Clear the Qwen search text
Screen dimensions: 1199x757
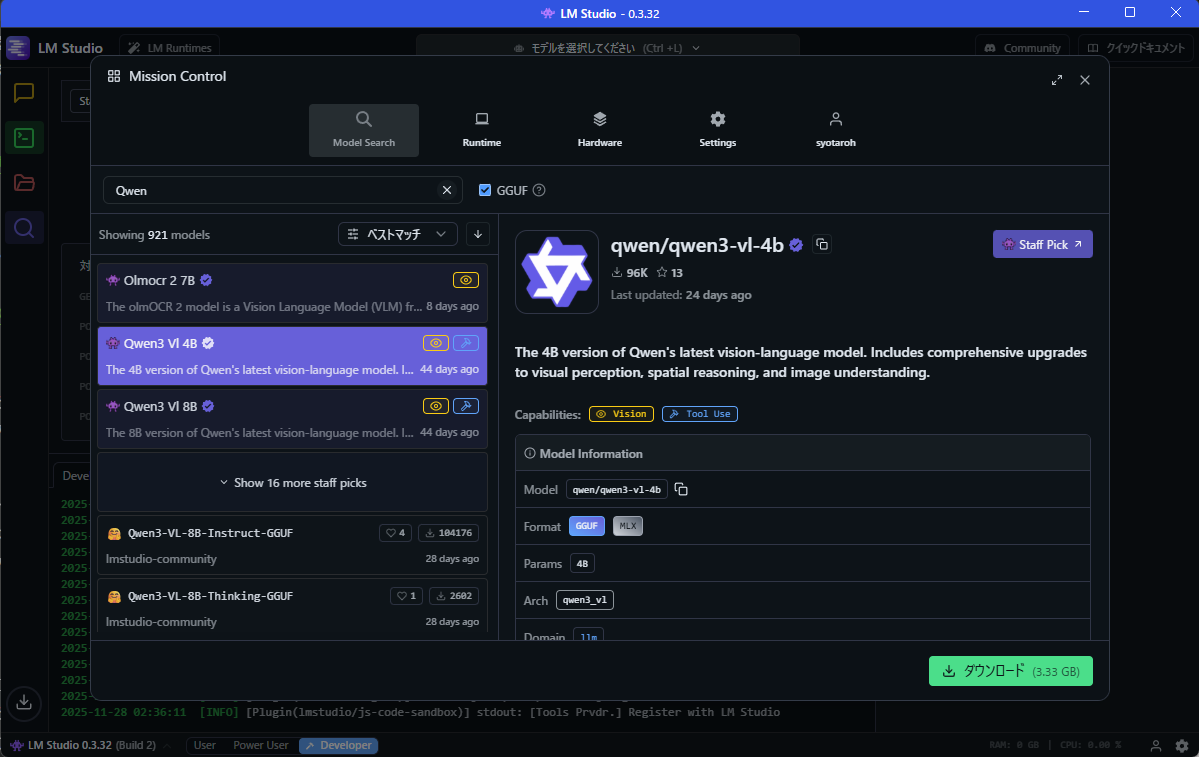coord(447,190)
